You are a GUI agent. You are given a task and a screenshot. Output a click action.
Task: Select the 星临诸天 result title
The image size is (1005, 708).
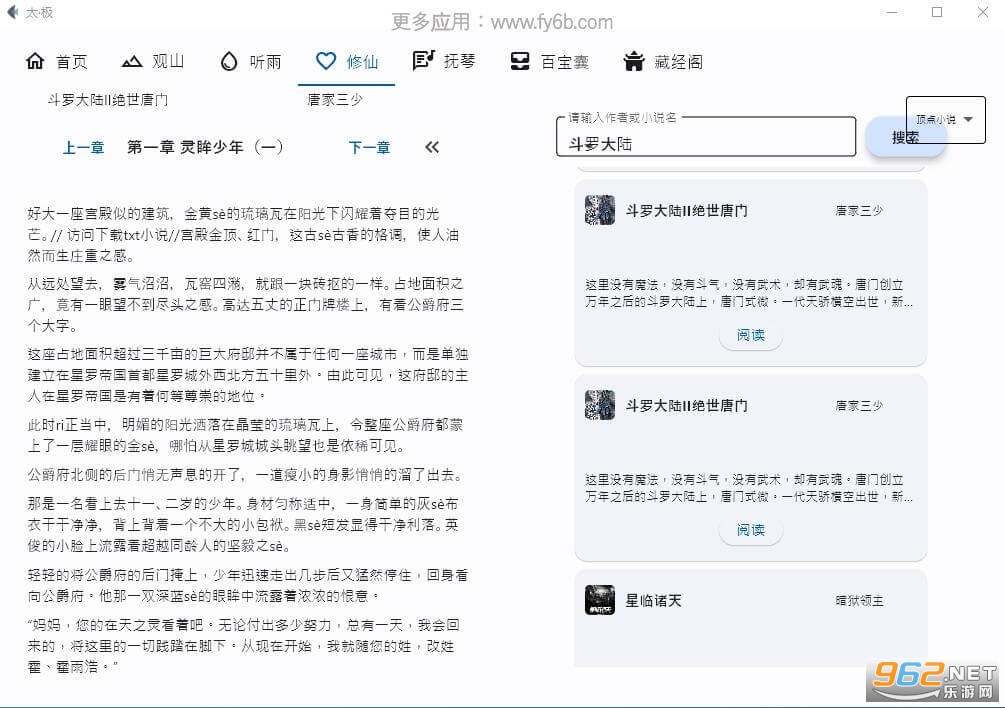tap(653, 600)
